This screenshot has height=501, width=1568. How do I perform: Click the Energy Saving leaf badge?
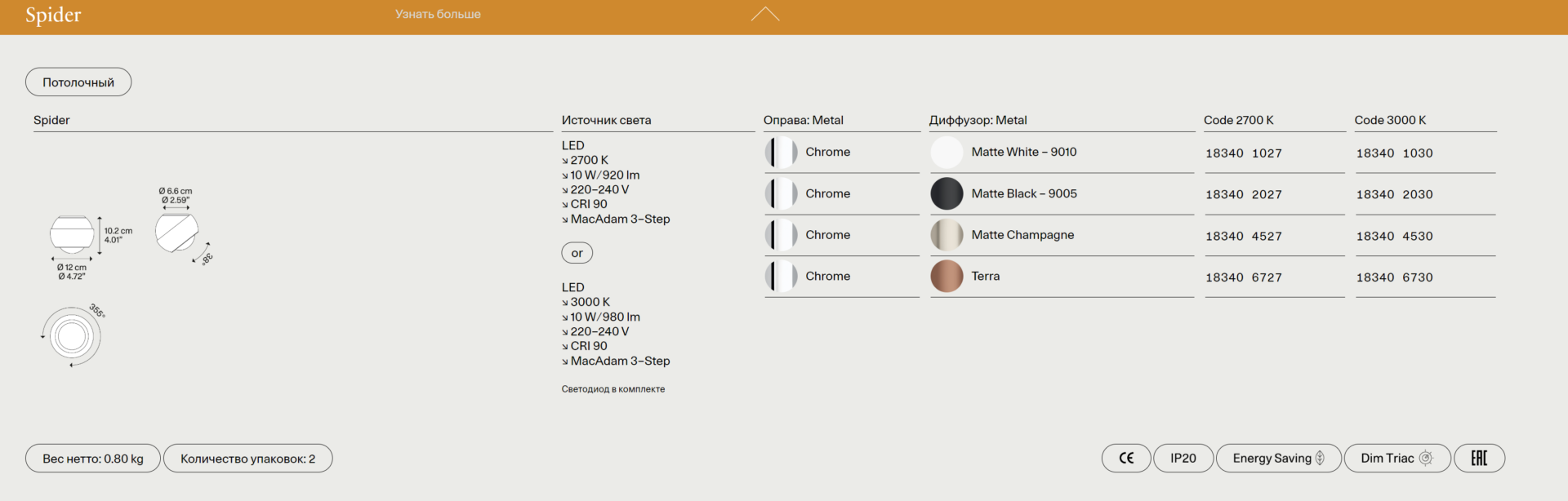tap(1278, 459)
